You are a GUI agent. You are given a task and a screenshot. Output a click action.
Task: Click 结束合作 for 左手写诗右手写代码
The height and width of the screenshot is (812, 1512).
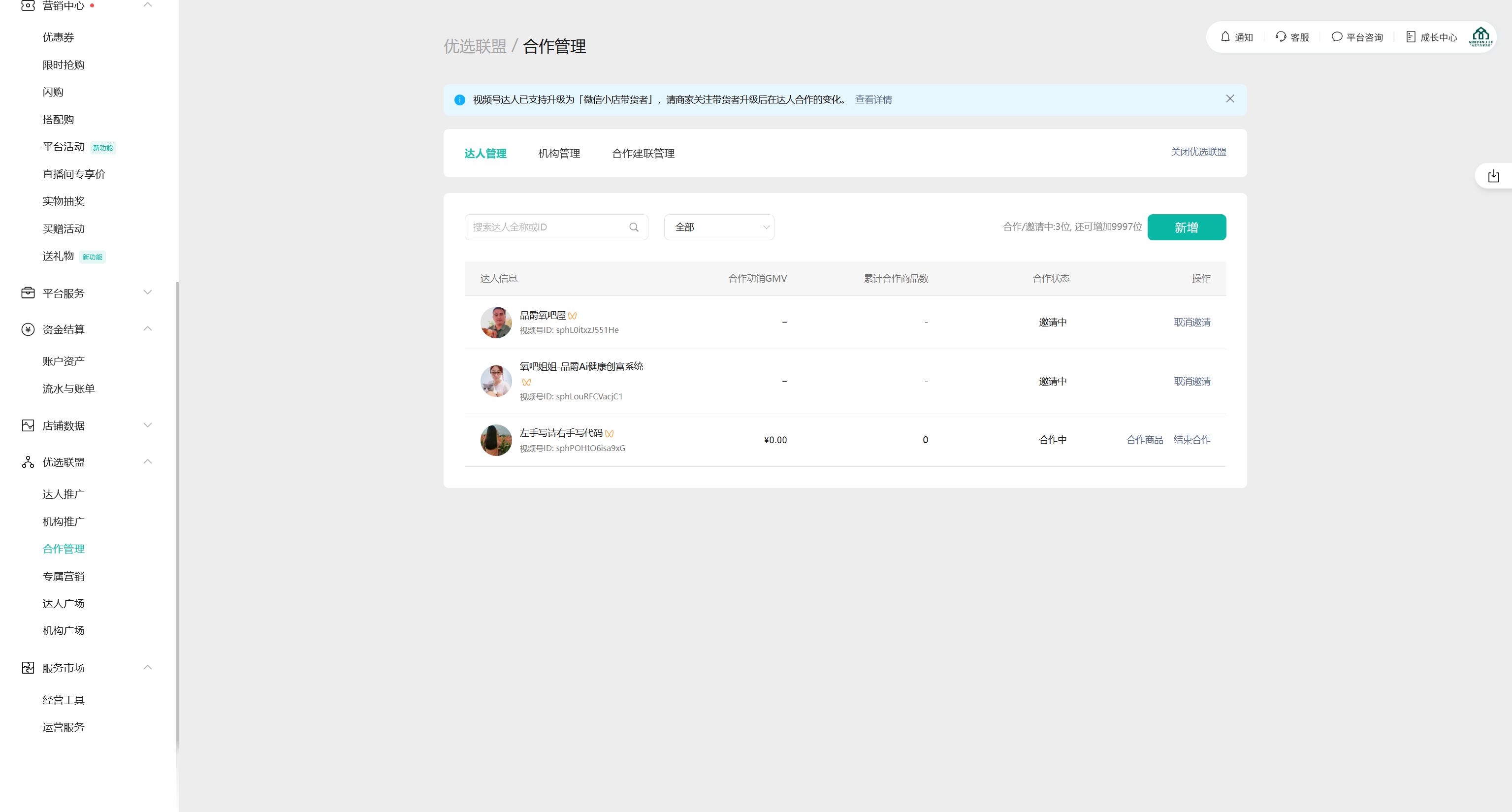pyautogui.click(x=1191, y=440)
